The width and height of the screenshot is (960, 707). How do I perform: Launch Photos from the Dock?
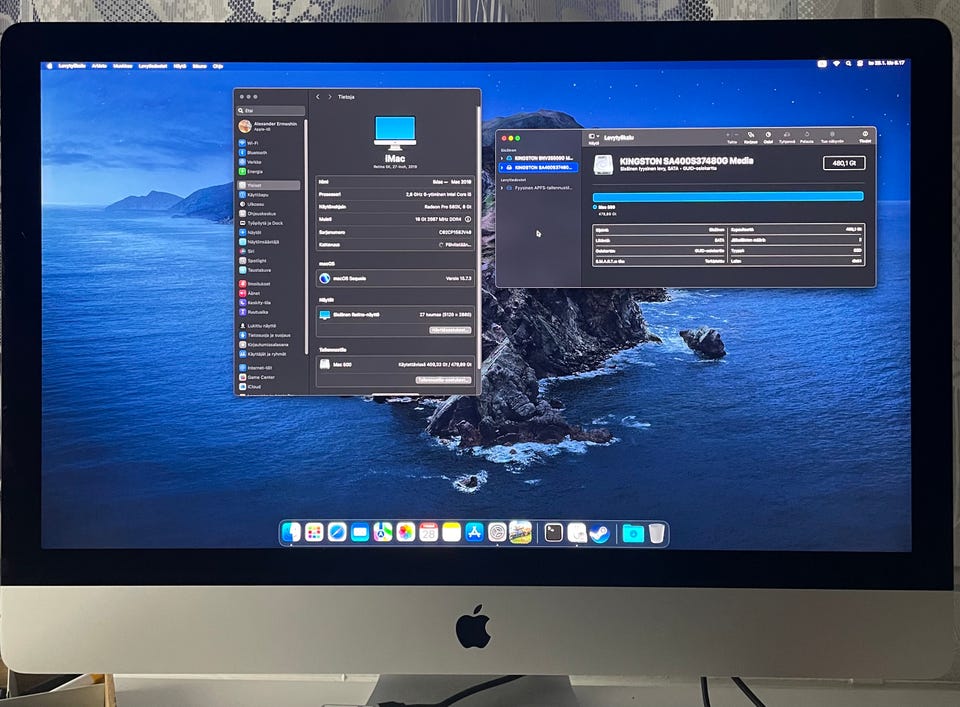(405, 533)
